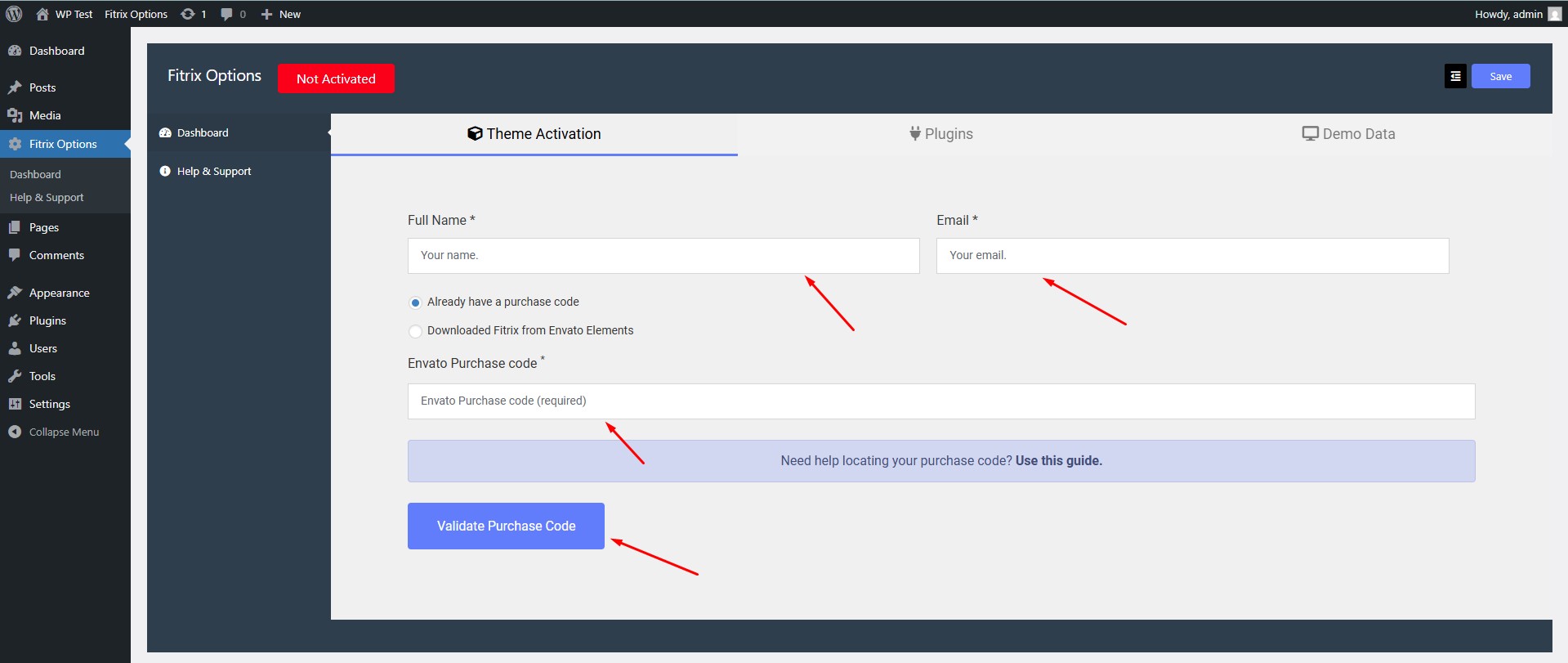Open the comments bubble in admin bar
The height and width of the screenshot is (663, 1568).
click(x=226, y=14)
